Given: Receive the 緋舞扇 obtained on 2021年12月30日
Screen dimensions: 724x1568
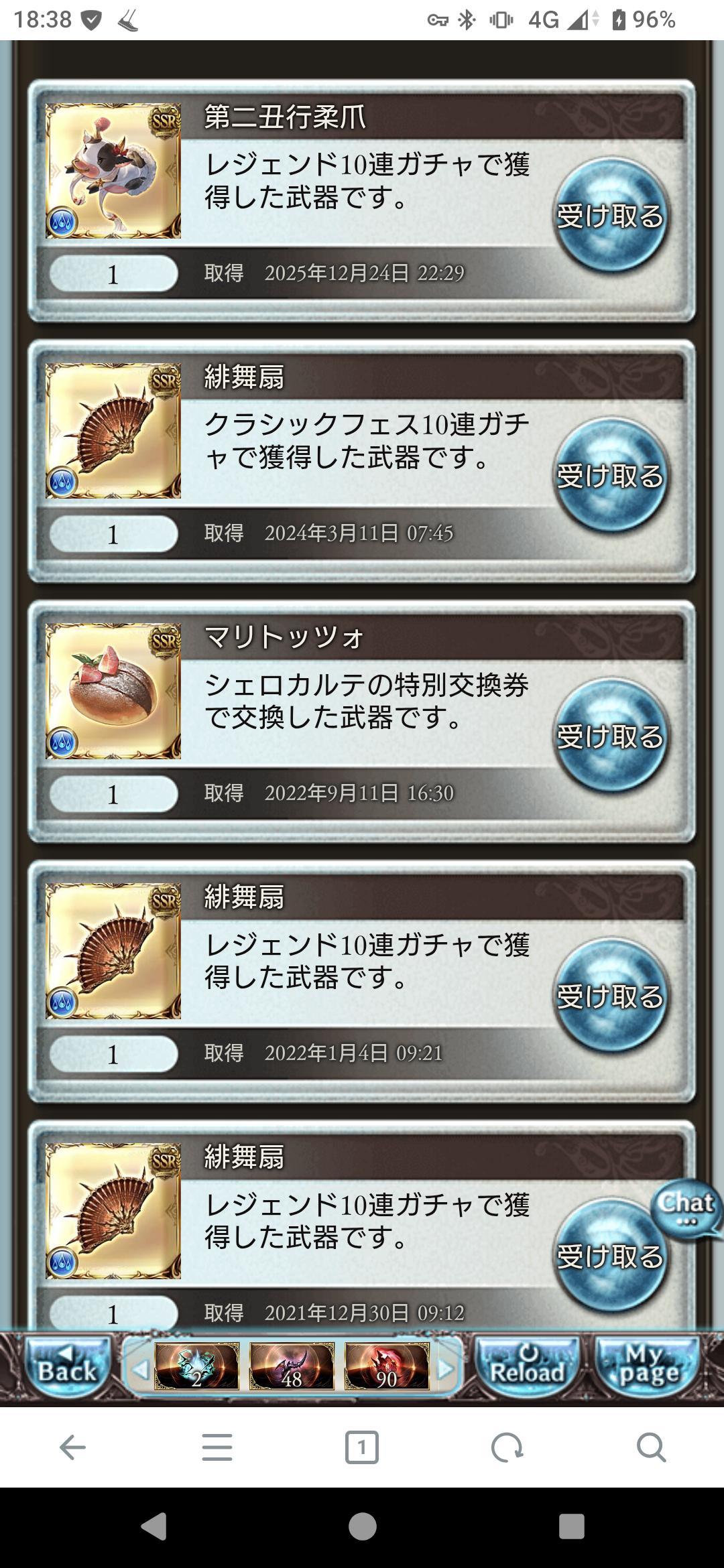Looking at the screenshot, I should [x=611, y=1256].
